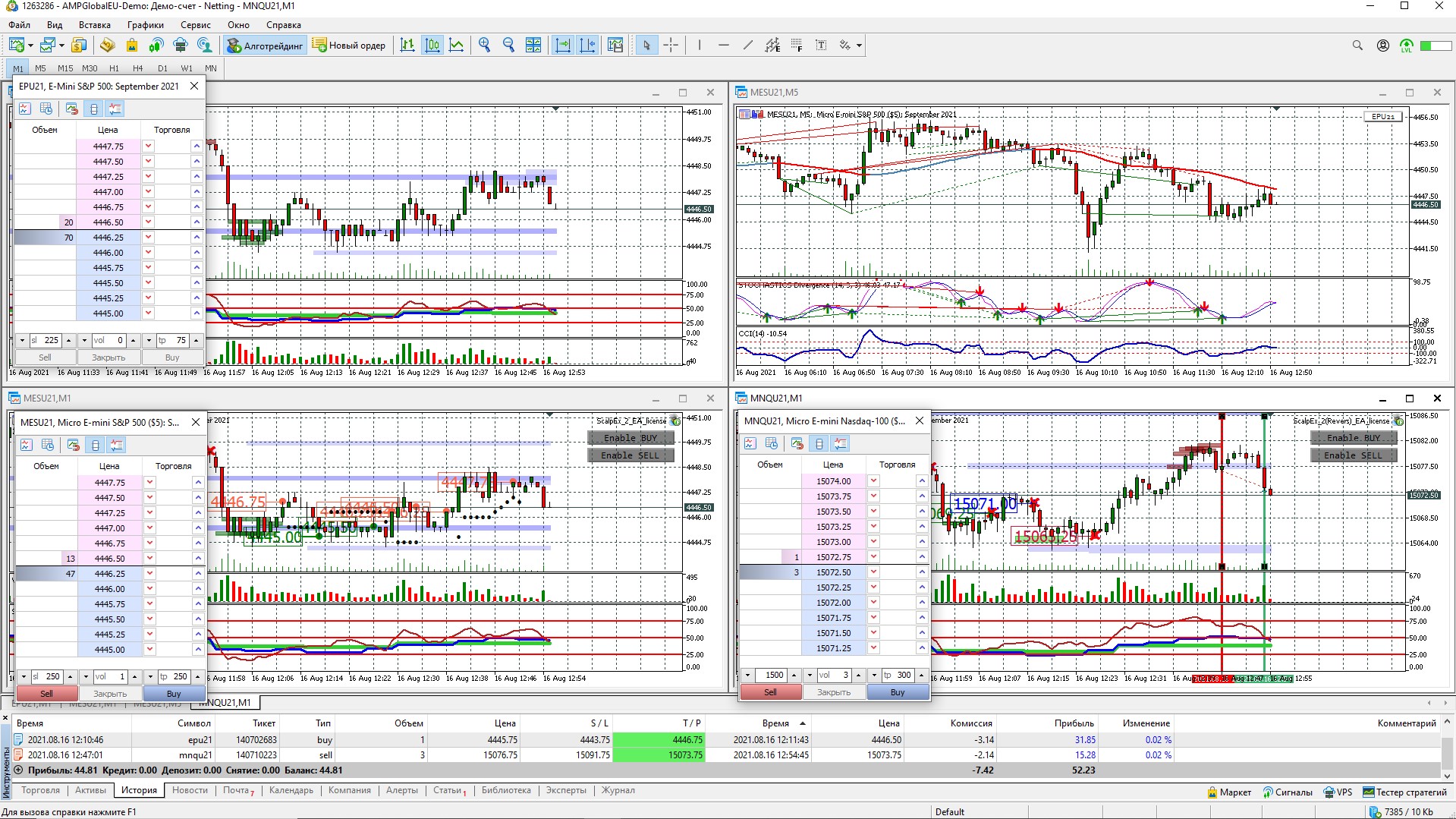
Task: Toggle chart auto scroll to end
Action: [563, 46]
